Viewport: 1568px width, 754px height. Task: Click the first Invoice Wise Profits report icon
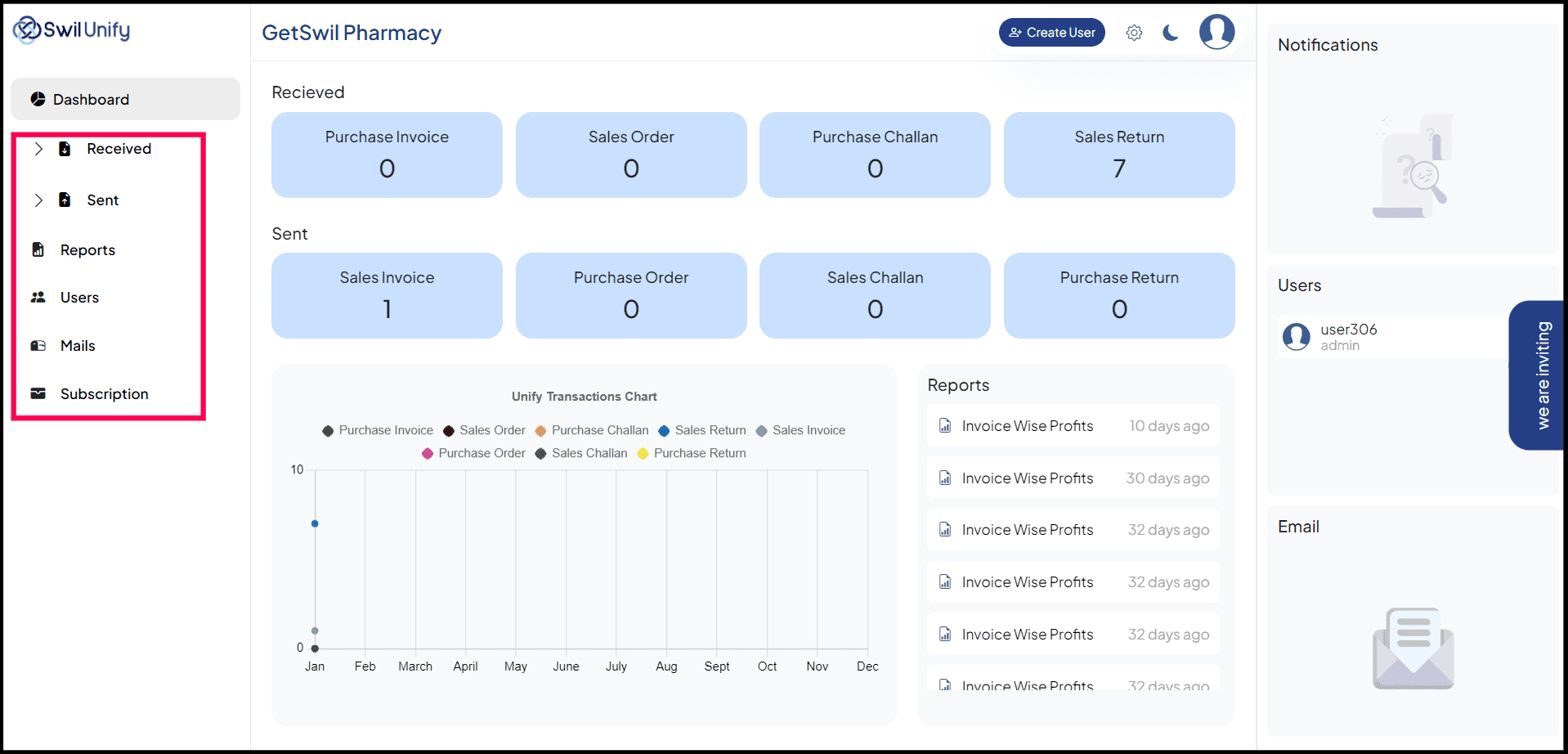pos(945,425)
